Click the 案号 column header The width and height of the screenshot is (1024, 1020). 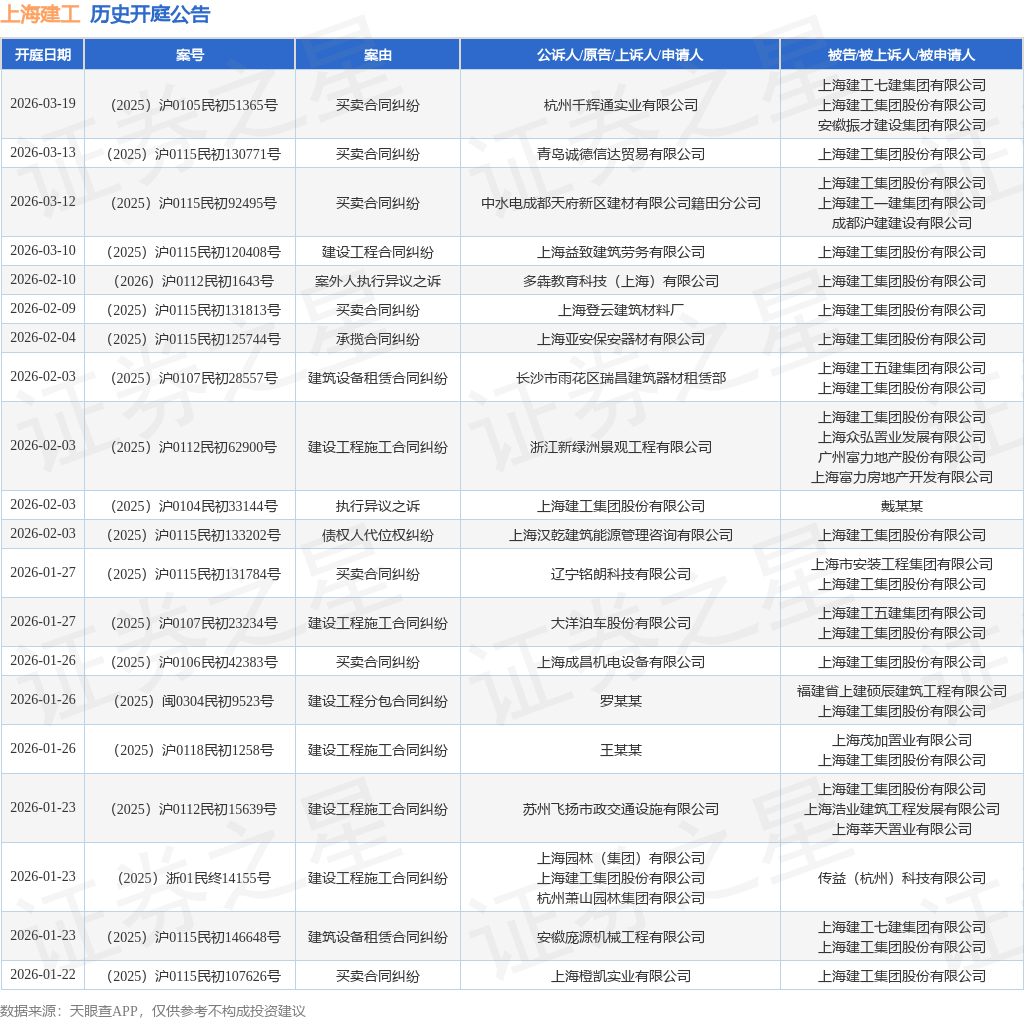[x=190, y=55]
